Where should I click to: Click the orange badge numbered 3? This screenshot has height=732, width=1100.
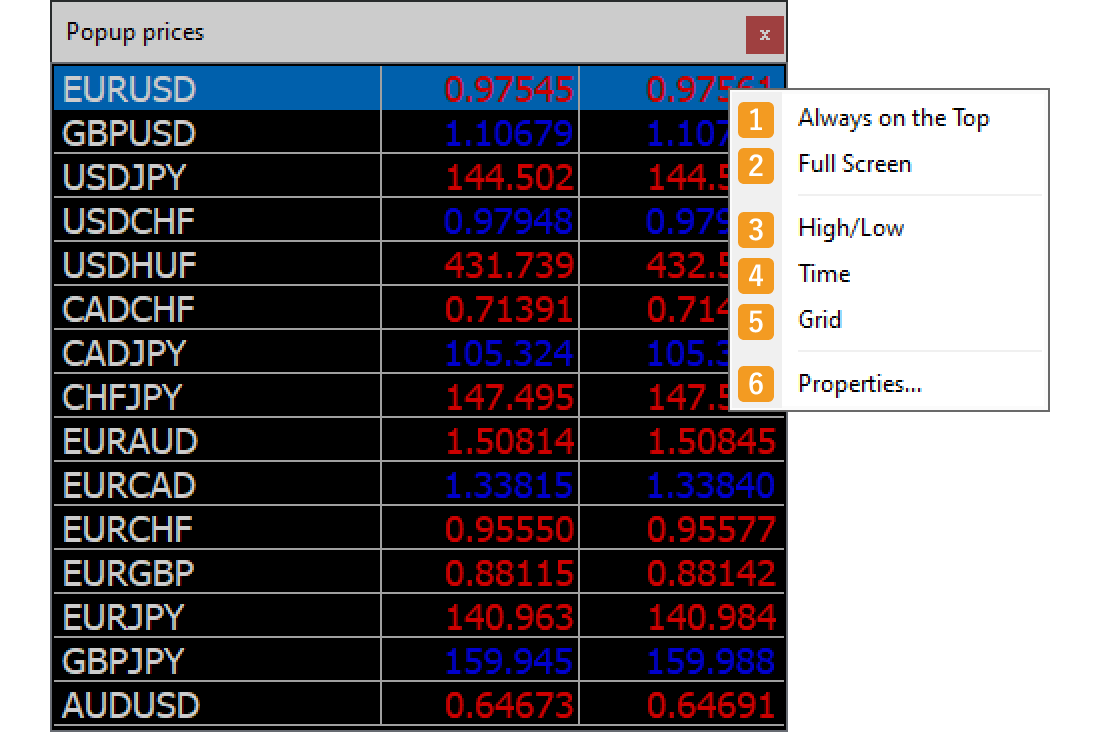(x=756, y=230)
